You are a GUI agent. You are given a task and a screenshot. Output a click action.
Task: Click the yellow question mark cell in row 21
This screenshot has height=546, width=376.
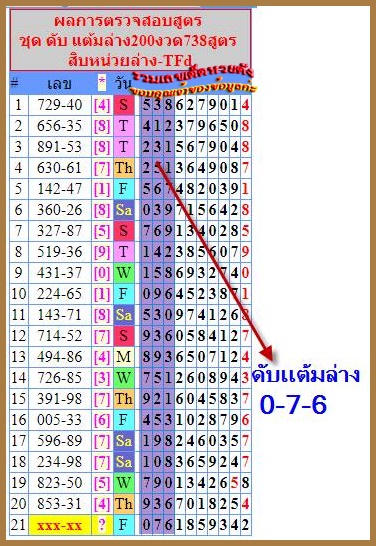pos(102,524)
